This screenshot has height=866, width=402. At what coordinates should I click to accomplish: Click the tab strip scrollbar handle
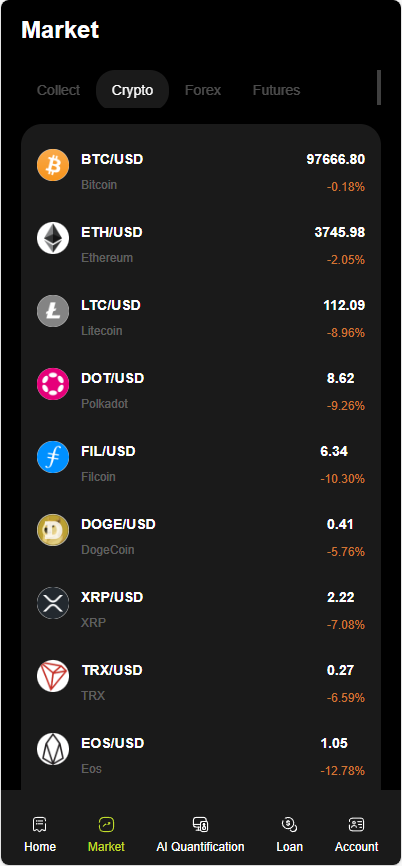click(x=379, y=87)
